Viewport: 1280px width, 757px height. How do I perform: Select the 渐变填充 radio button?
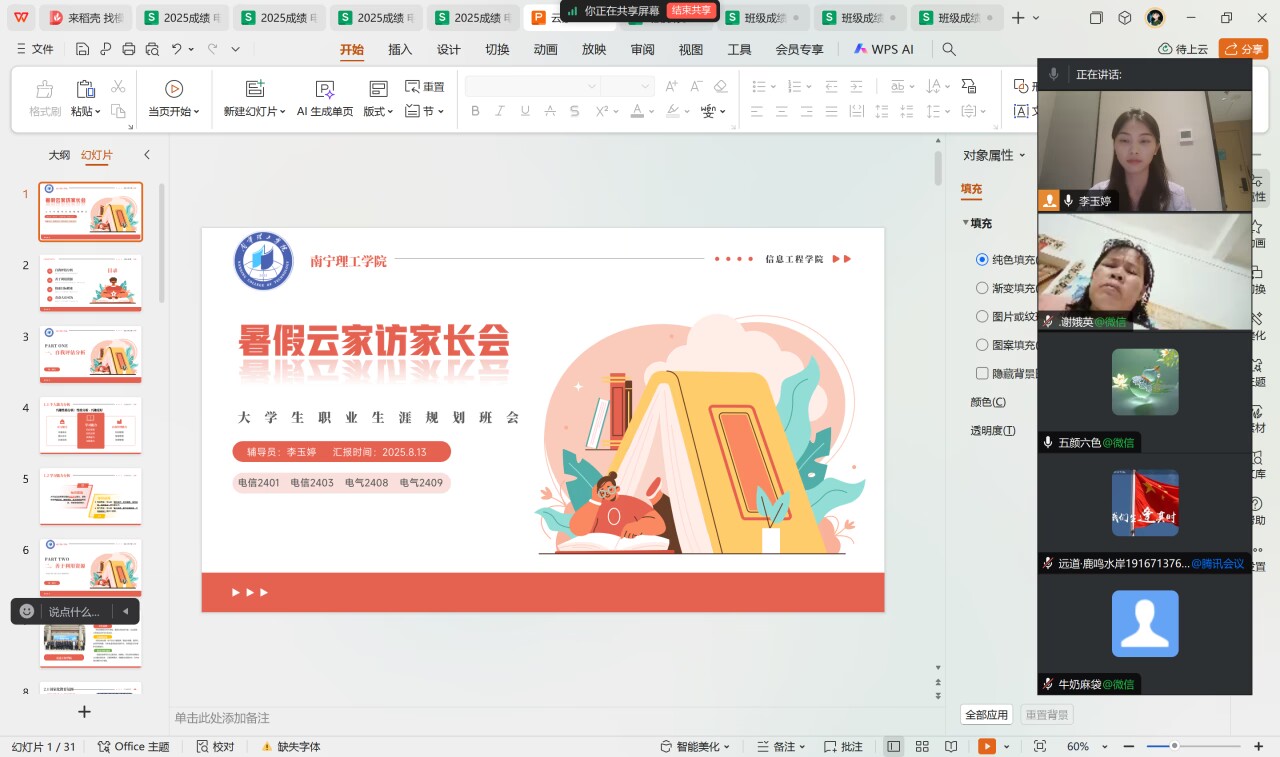982,288
